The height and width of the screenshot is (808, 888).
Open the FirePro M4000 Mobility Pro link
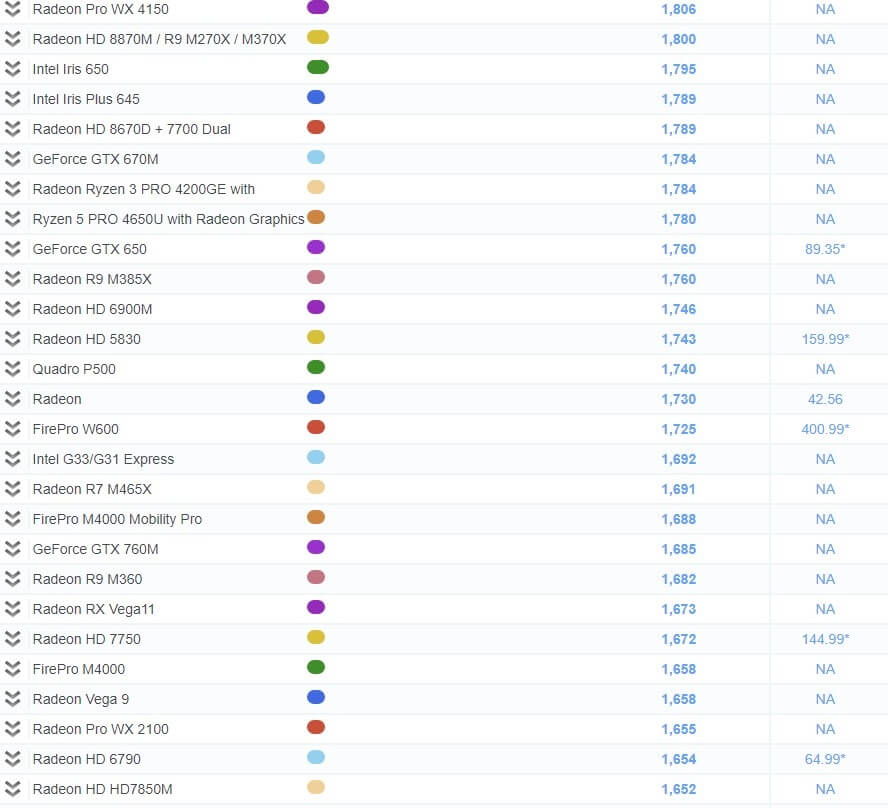(117, 519)
